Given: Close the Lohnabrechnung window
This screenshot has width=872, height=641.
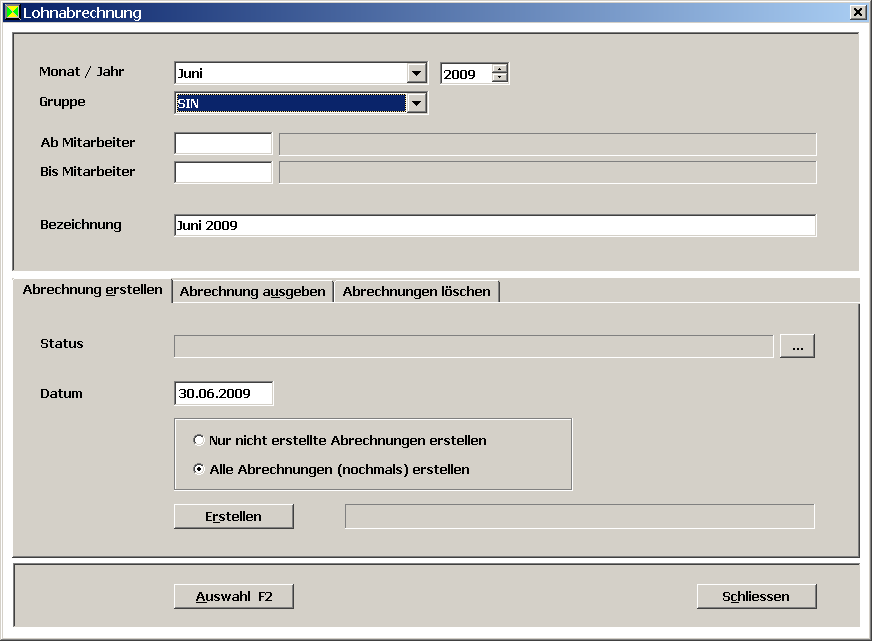Looking at the screenshot, I should click(857, 13).
